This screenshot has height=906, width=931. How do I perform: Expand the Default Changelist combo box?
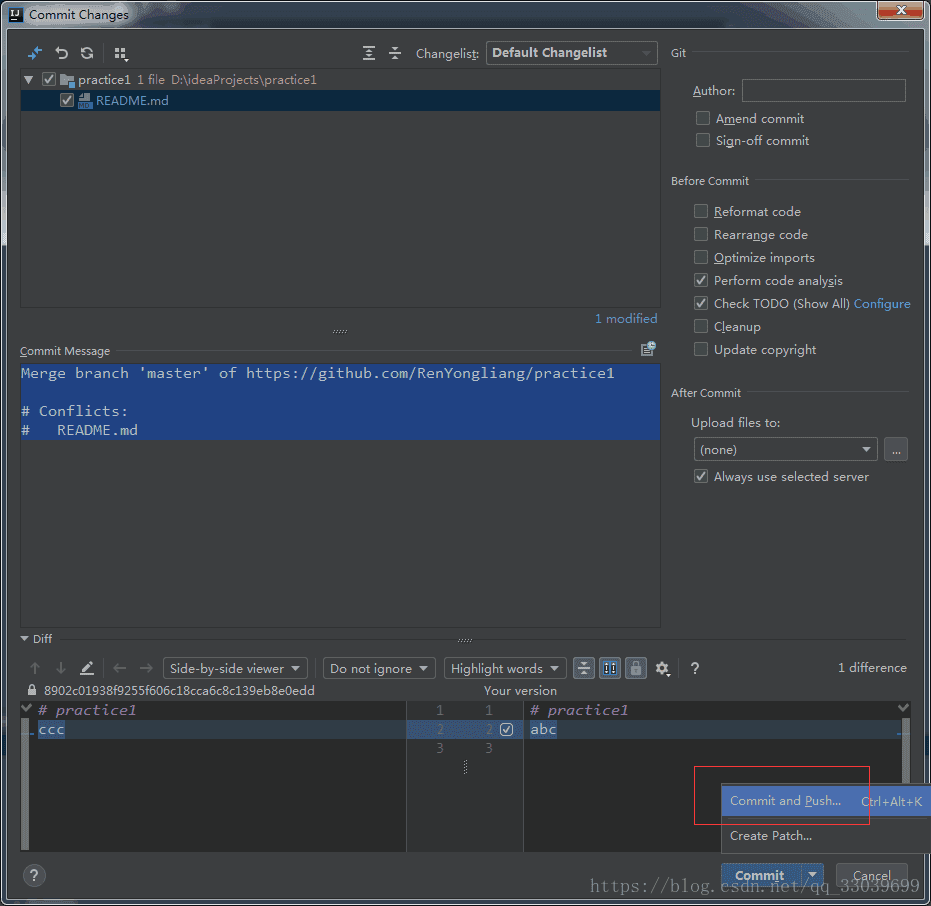click(571, 53)
